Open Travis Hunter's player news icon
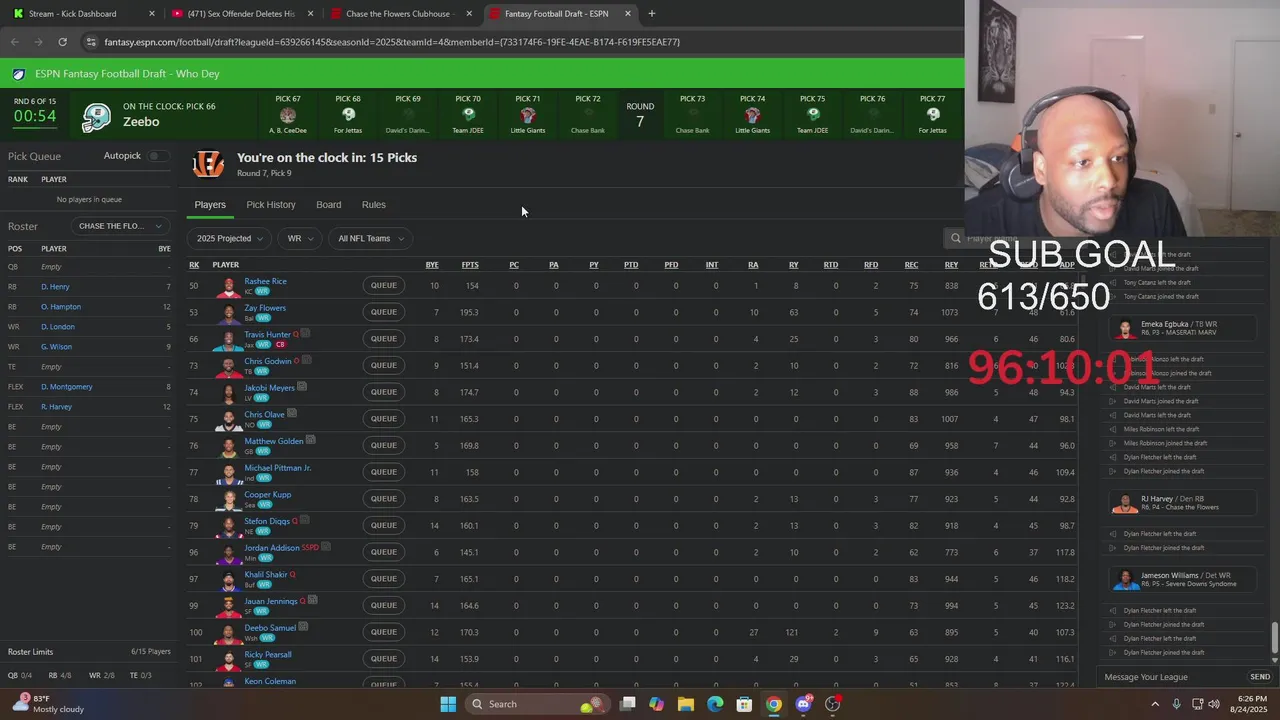This screenshot has height=720, width=1280. click(x=305, y=333)
